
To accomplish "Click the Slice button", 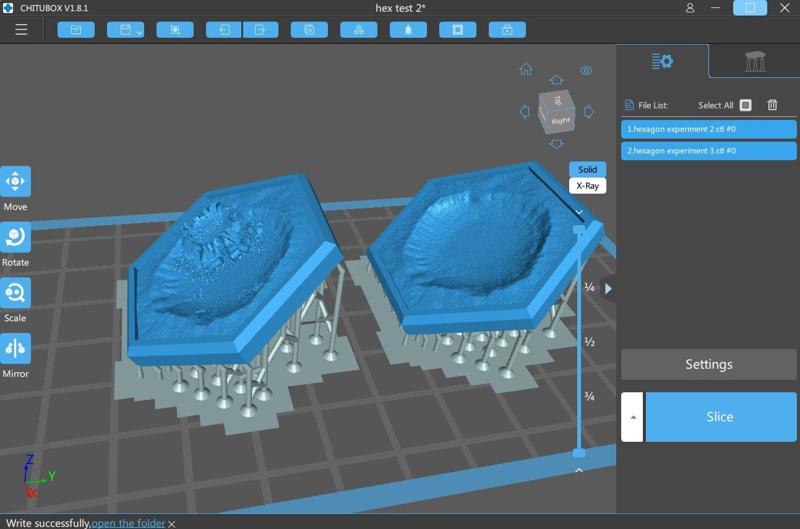I will pyautogui.click(x=720, y=417).
